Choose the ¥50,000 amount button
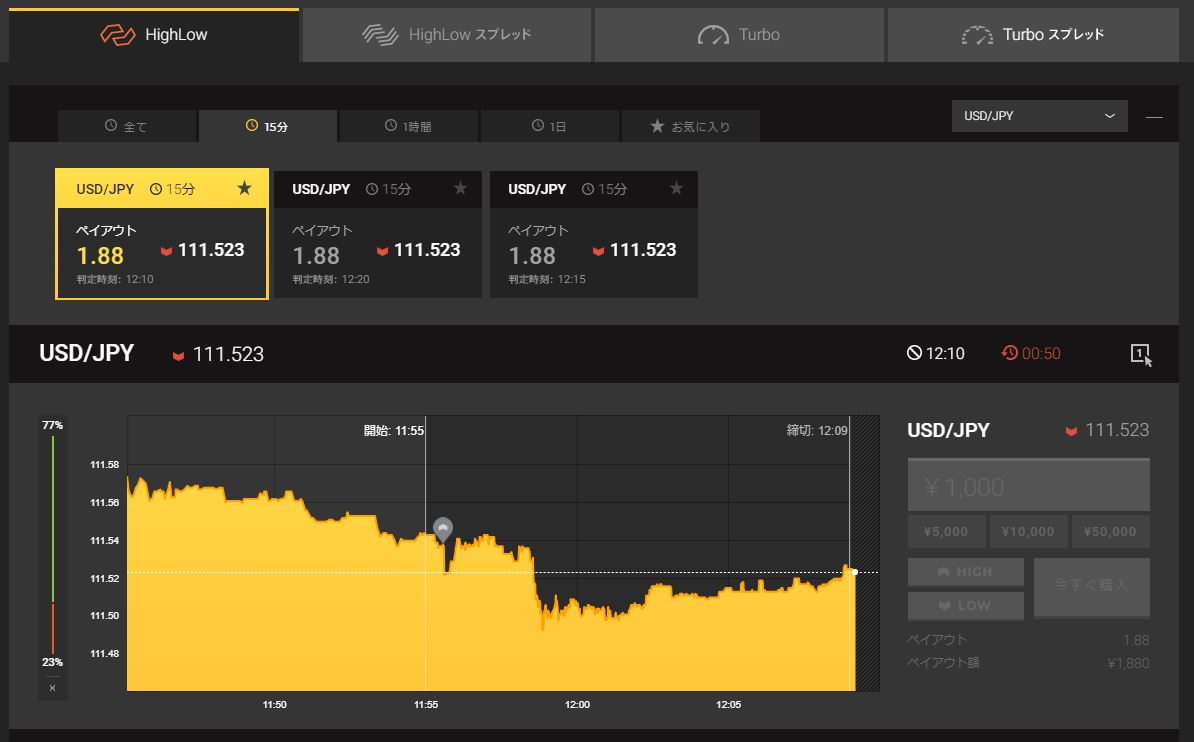 pyautogui.click(x=1110, y=532)
